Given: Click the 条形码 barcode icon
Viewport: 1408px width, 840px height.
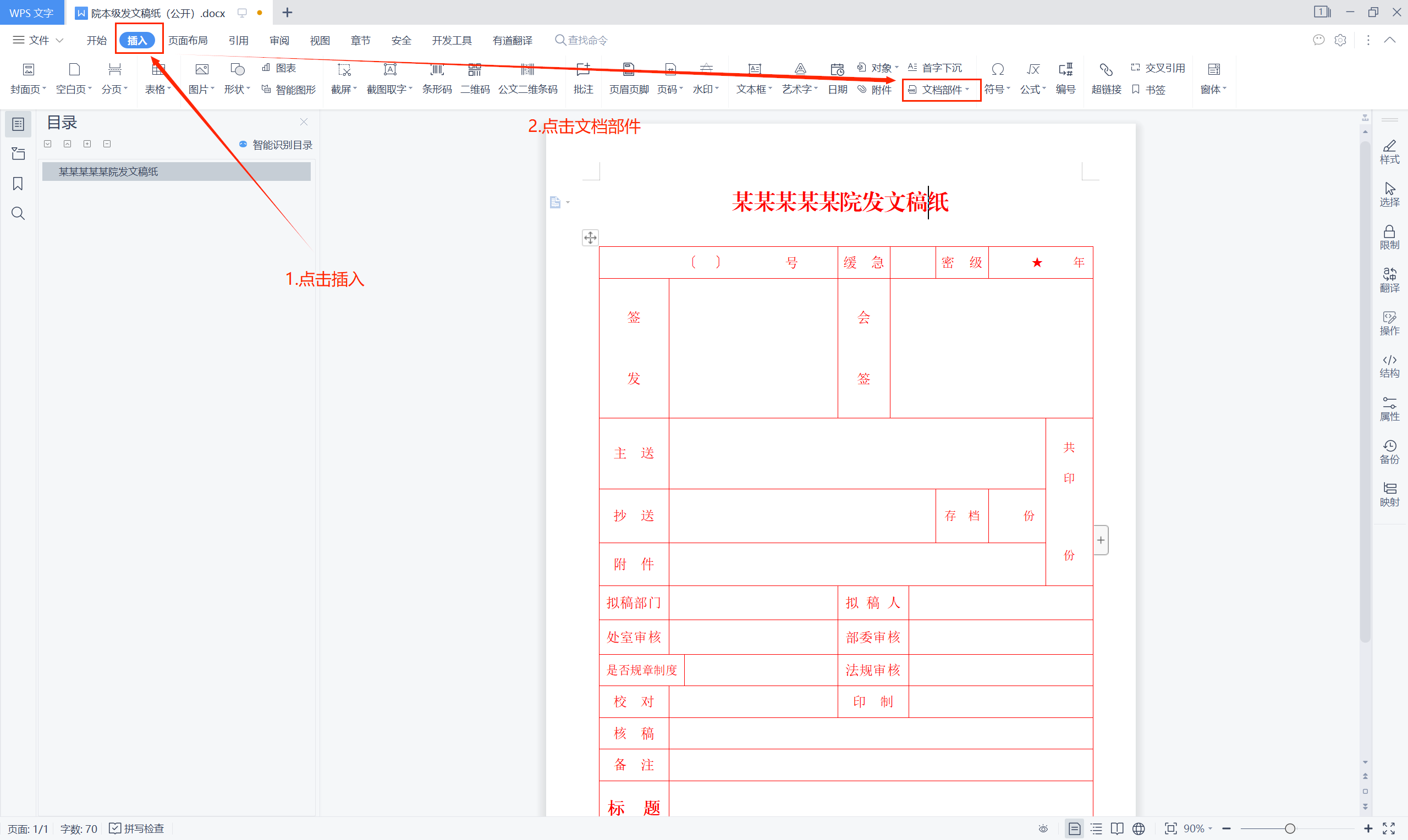Looking at the screenshot, I should [x=437, y=70].
